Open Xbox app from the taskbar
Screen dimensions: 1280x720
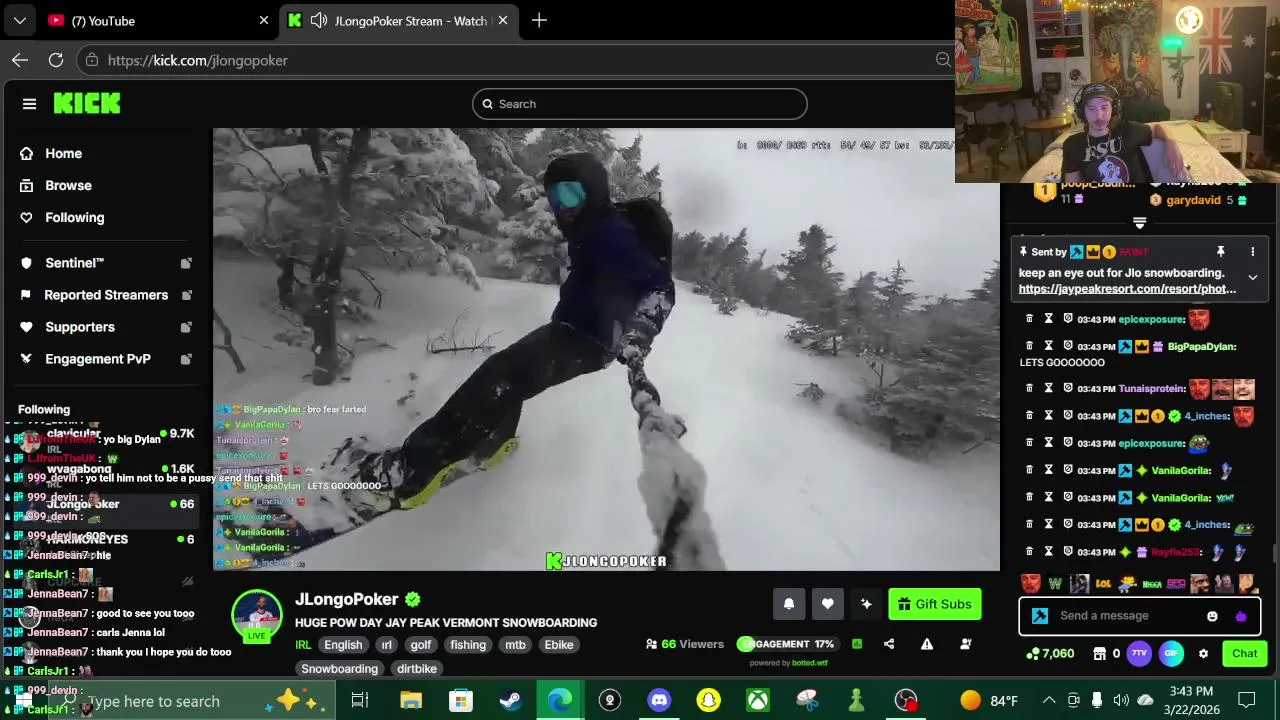[758, 700]
